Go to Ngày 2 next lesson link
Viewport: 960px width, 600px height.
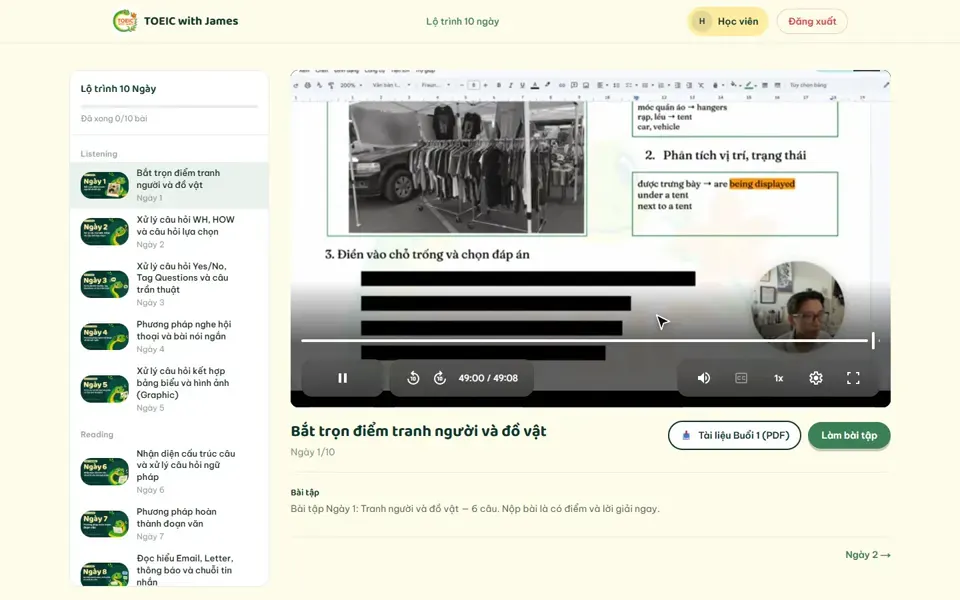(868, 555)
